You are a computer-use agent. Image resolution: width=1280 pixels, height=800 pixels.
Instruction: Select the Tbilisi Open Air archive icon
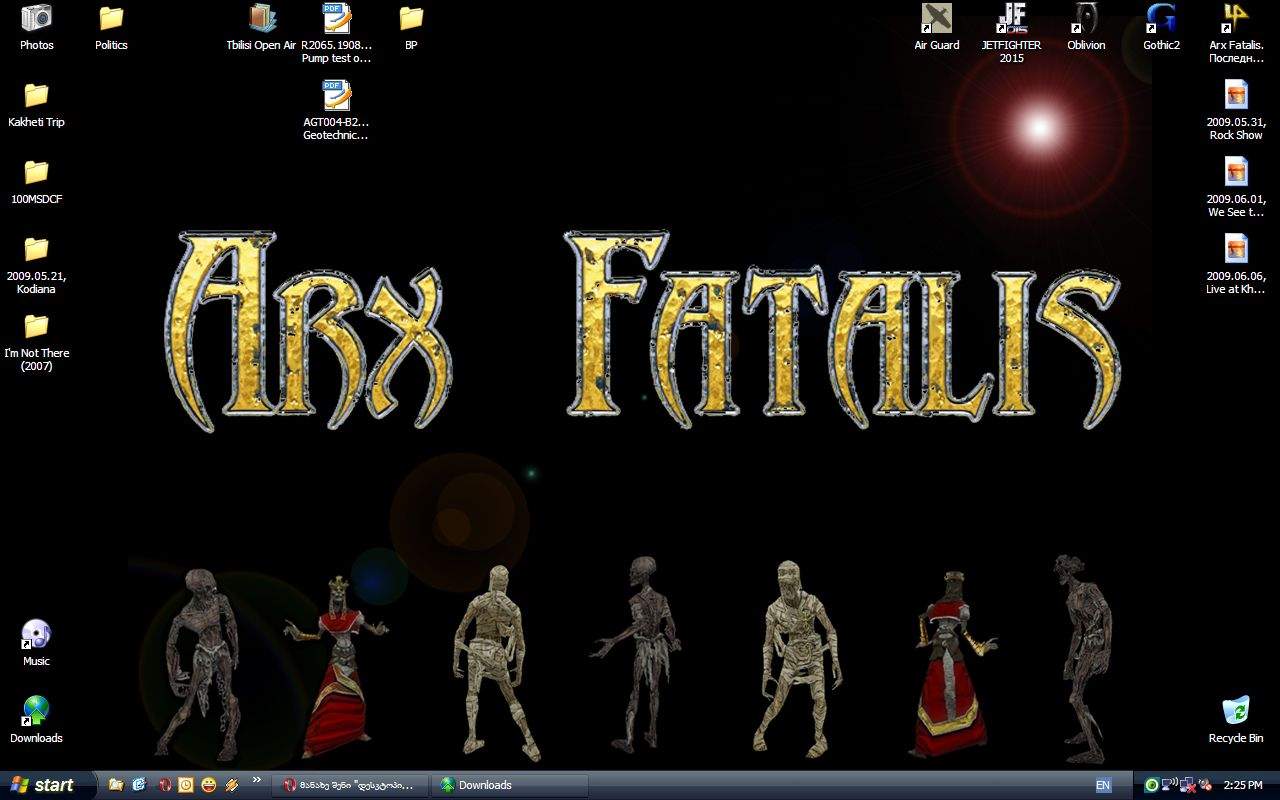(262, 19)
